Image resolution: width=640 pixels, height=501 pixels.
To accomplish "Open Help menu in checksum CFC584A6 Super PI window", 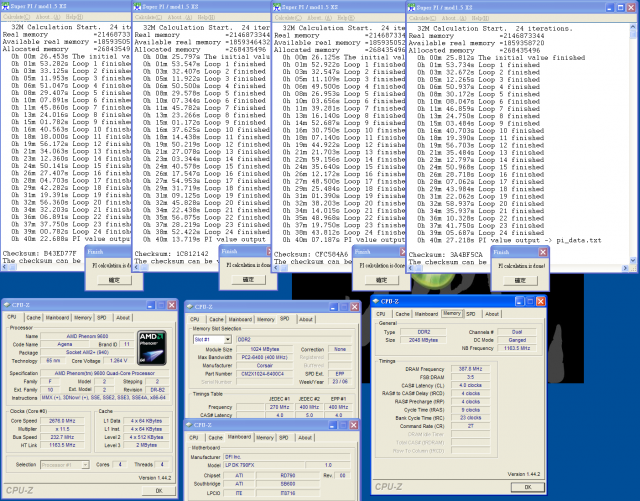I will click(346, 18).
